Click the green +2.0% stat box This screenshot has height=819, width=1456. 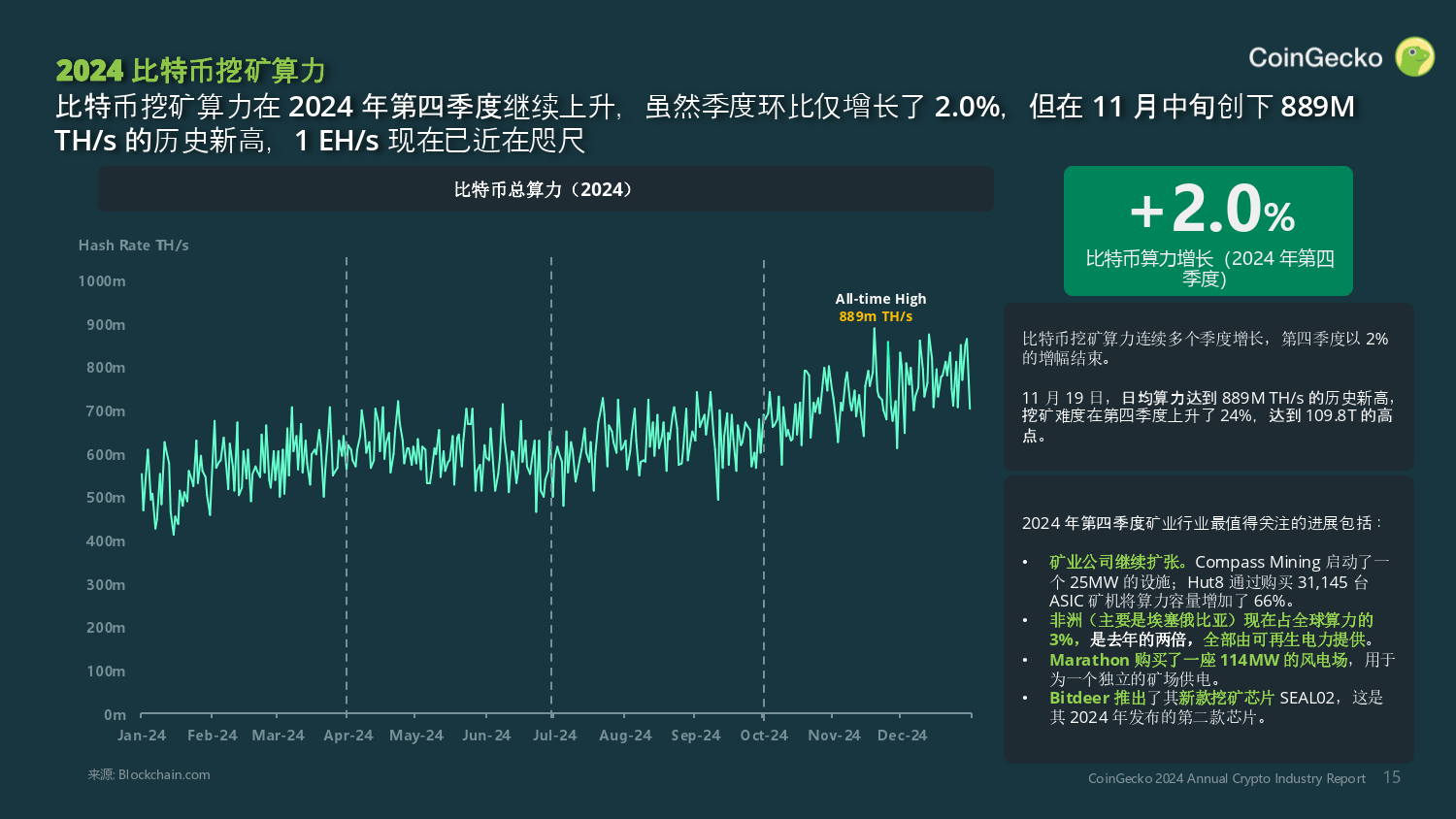coord(1208,231)
